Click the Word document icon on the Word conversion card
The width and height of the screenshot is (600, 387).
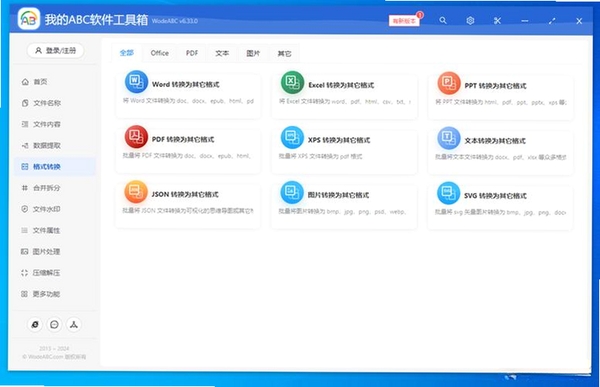point(136,81)
